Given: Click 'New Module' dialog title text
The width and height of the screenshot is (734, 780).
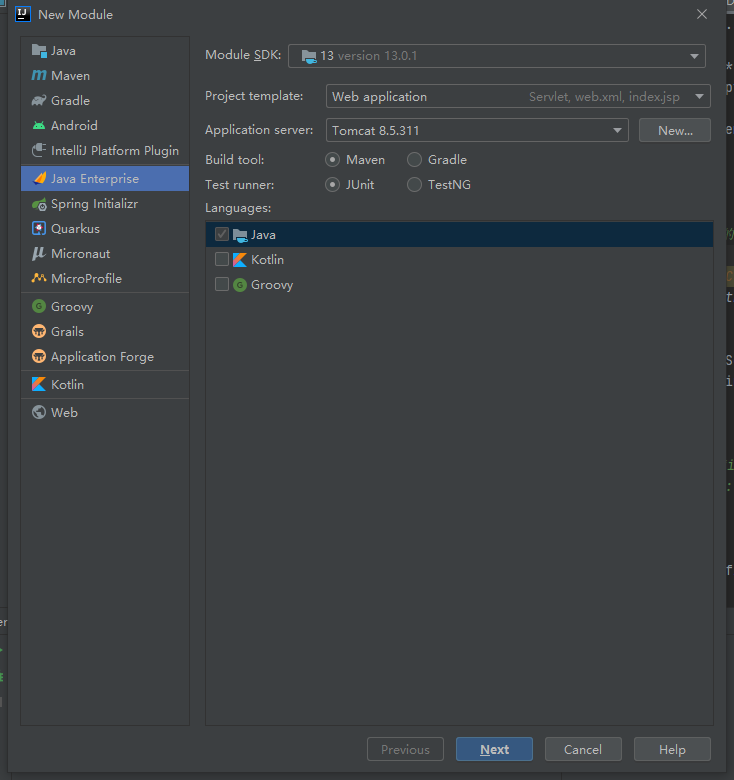Looking at the screenshot, I should 76,14.
